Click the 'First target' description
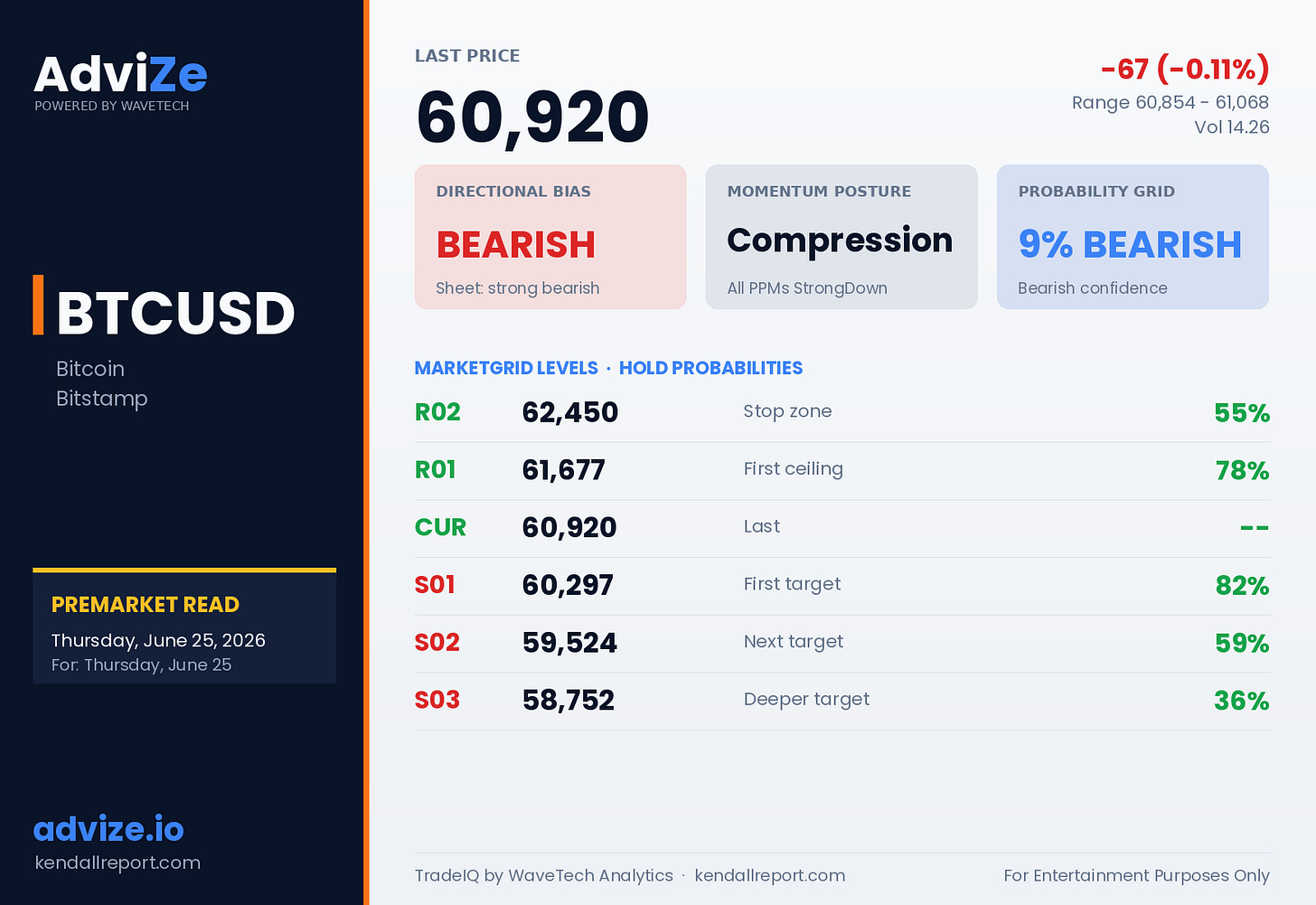The height and width of the screenshot is (905, 1316). (792, 584)
